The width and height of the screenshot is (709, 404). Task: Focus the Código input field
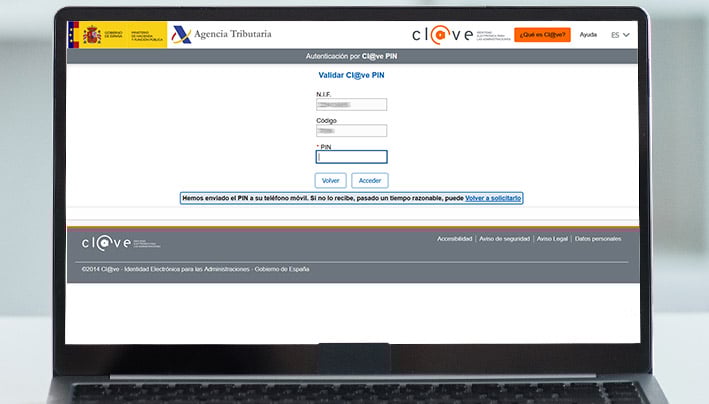click(x=351, y=131)
